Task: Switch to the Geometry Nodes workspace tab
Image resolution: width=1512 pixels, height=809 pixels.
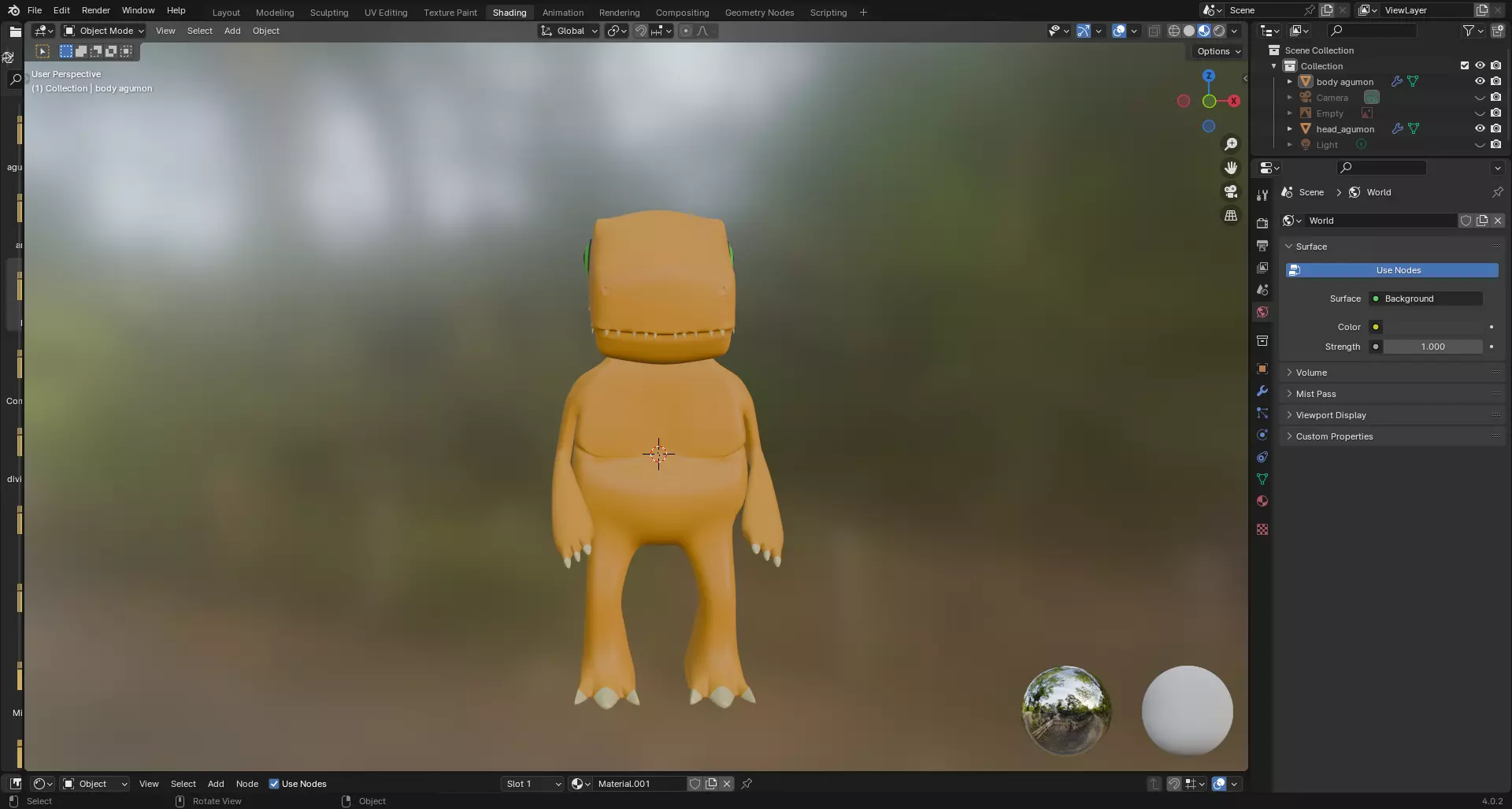Action: [x=759, y=12]
